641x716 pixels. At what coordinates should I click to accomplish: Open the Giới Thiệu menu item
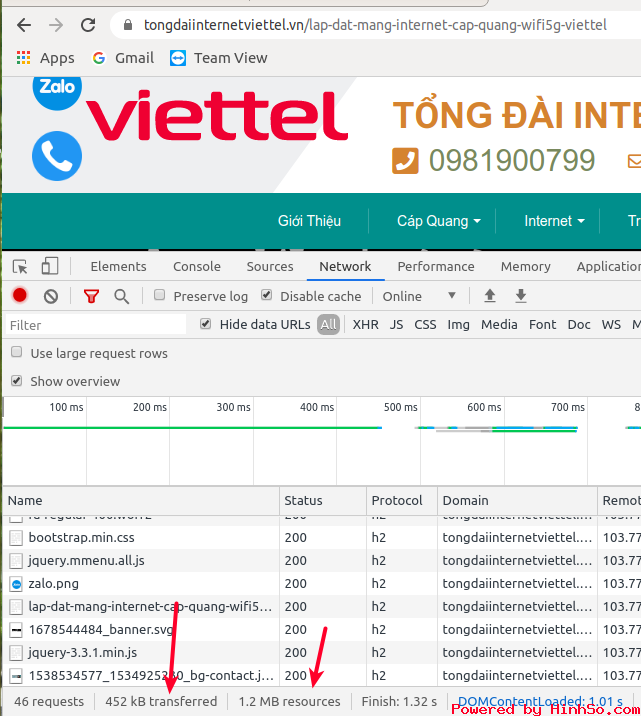[310, 221]
